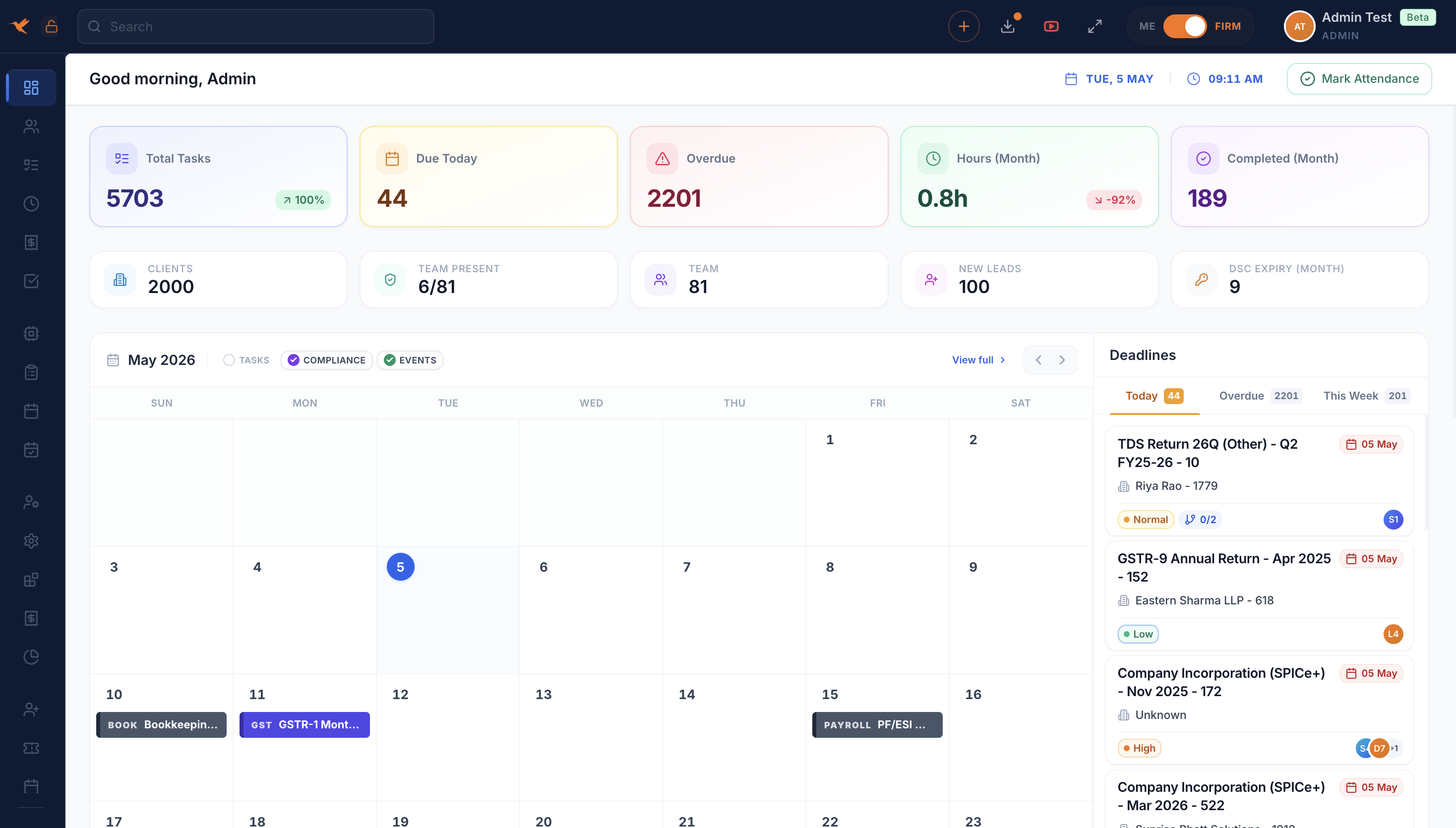Open the Team 81 tile

759,279
